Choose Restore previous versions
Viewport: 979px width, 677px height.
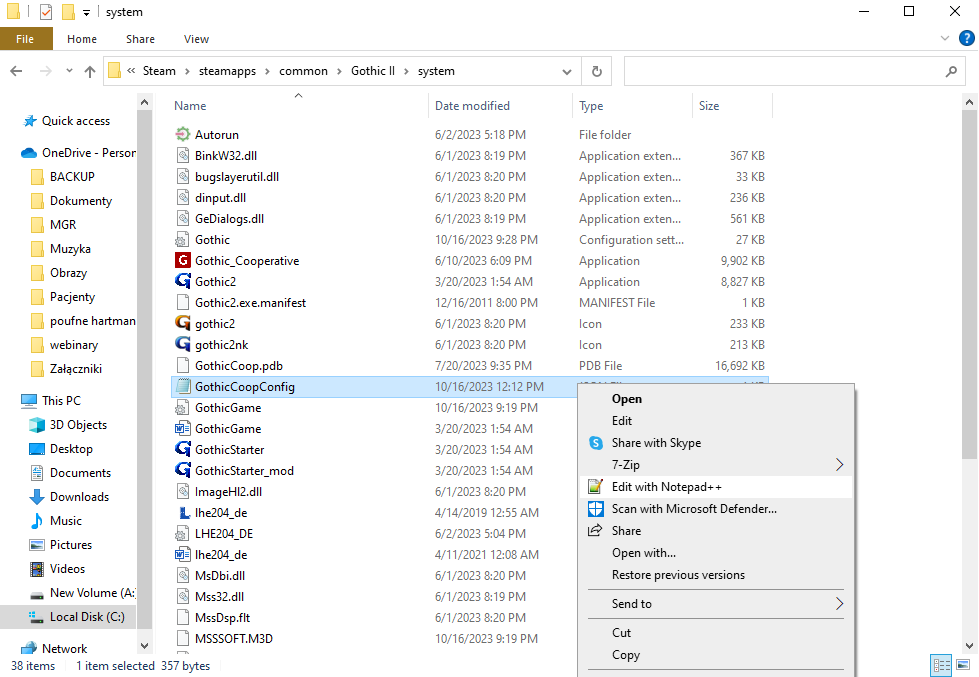click(716, 575)
